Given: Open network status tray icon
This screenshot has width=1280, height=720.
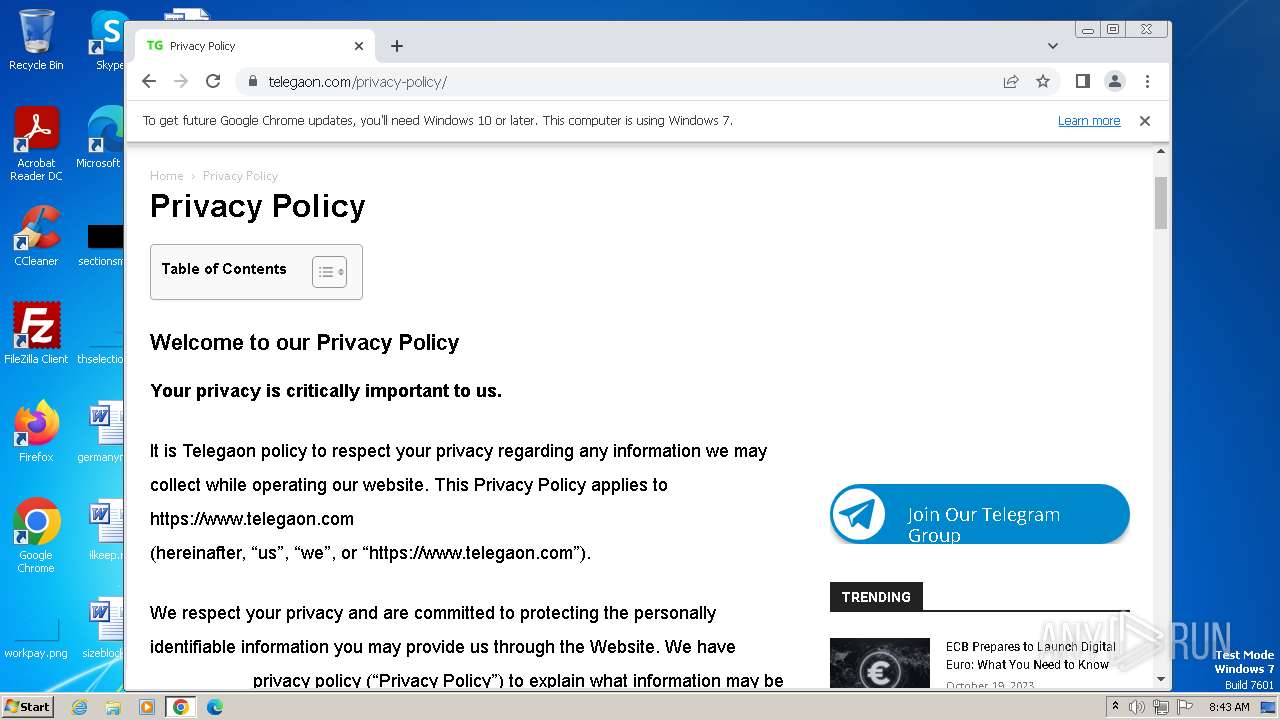Looking at the screenshot, I should pos(1160,707).
